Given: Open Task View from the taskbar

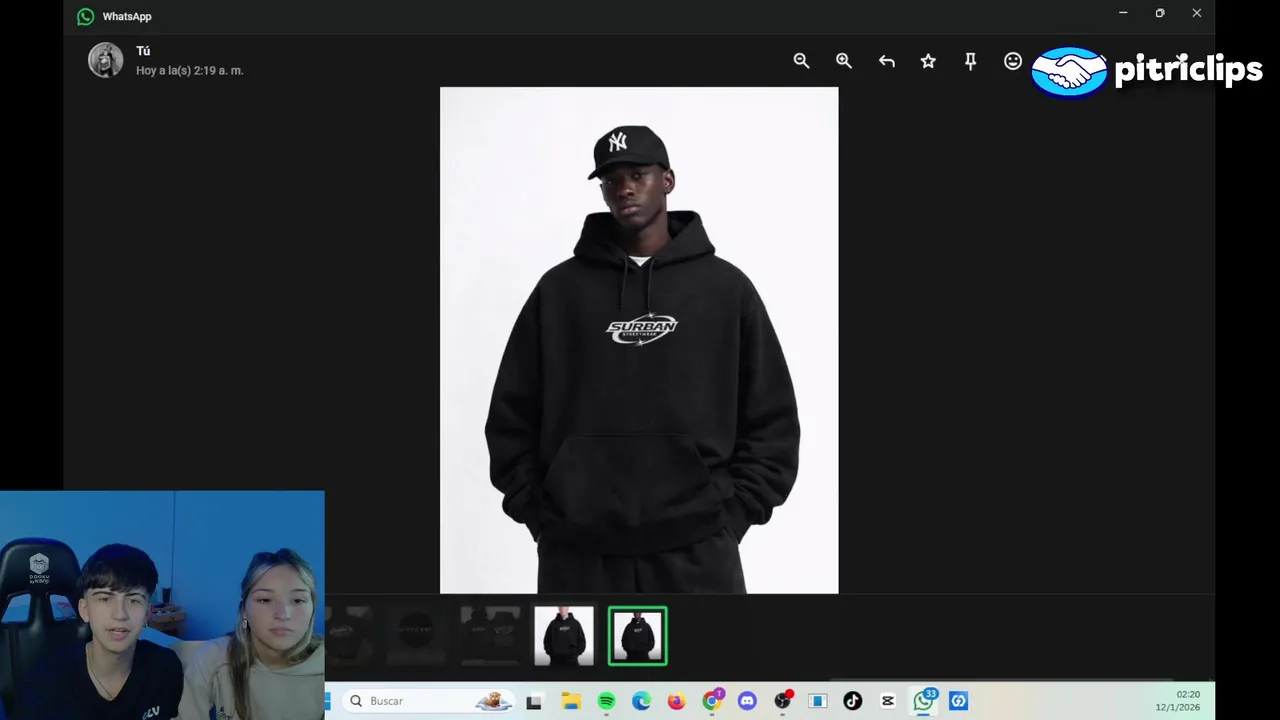Looking at the screenshot, I should point(534,702).
